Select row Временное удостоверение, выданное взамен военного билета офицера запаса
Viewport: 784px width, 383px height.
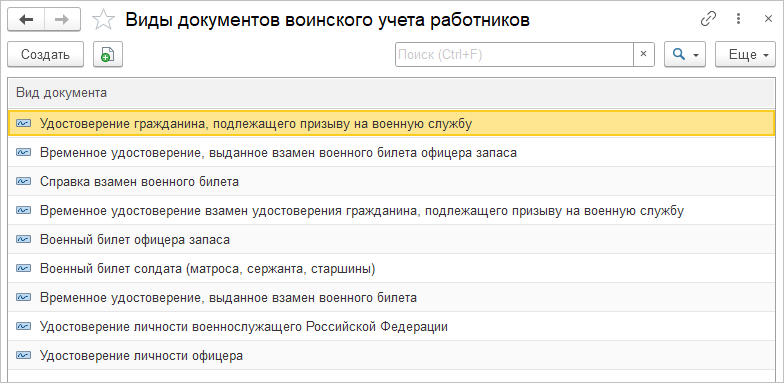pyautogui.click(x=392, y=152)
